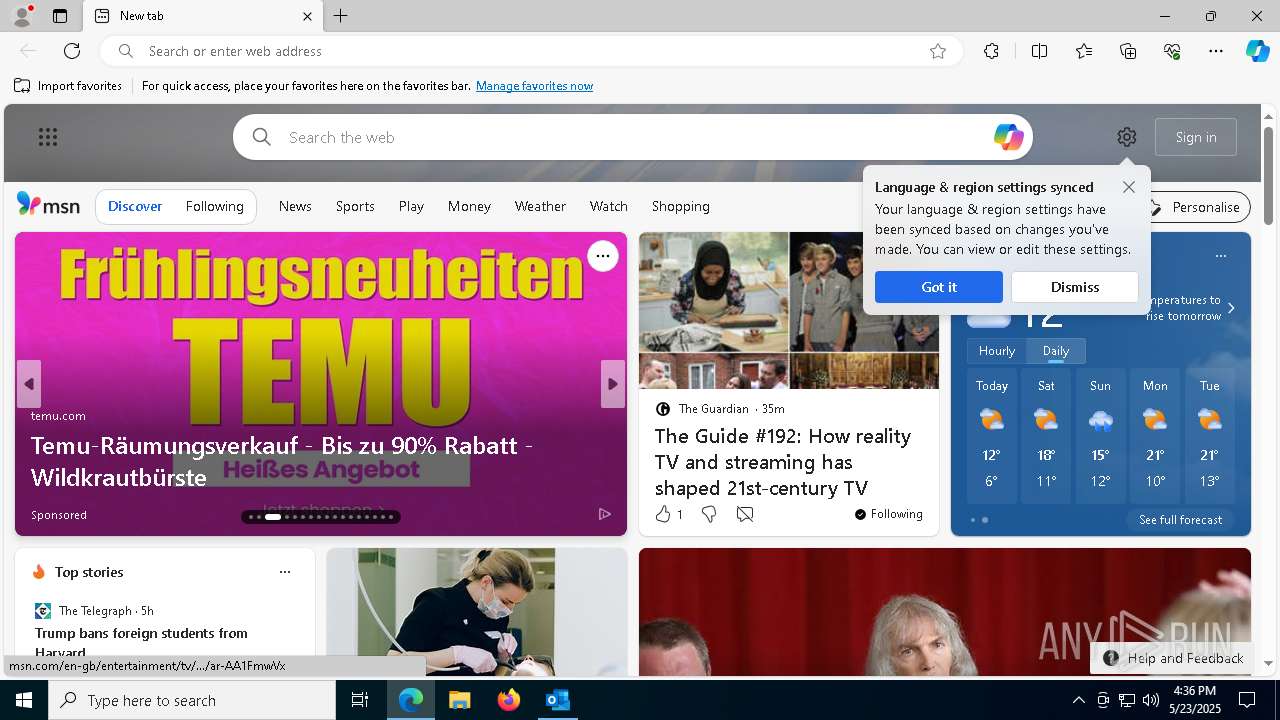Show previous carousel slide arrow
Viewport: 1280px width, 720px height.
[29, 384]
